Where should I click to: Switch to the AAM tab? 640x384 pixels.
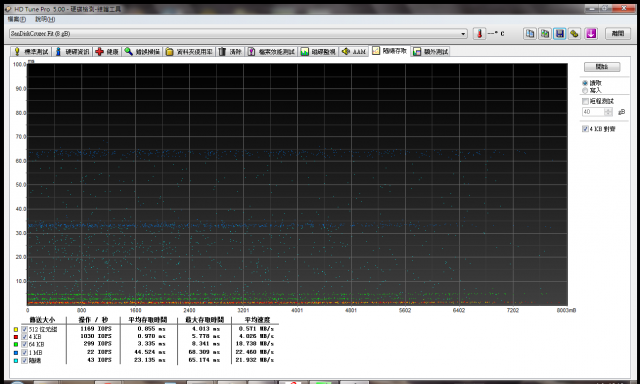[x=353, y=51]
